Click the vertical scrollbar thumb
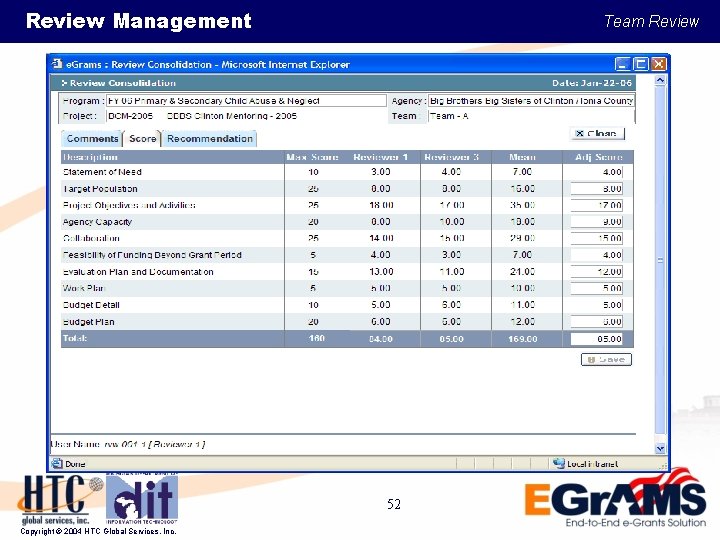This screenshot has width=720, height=540. (660, 260)
